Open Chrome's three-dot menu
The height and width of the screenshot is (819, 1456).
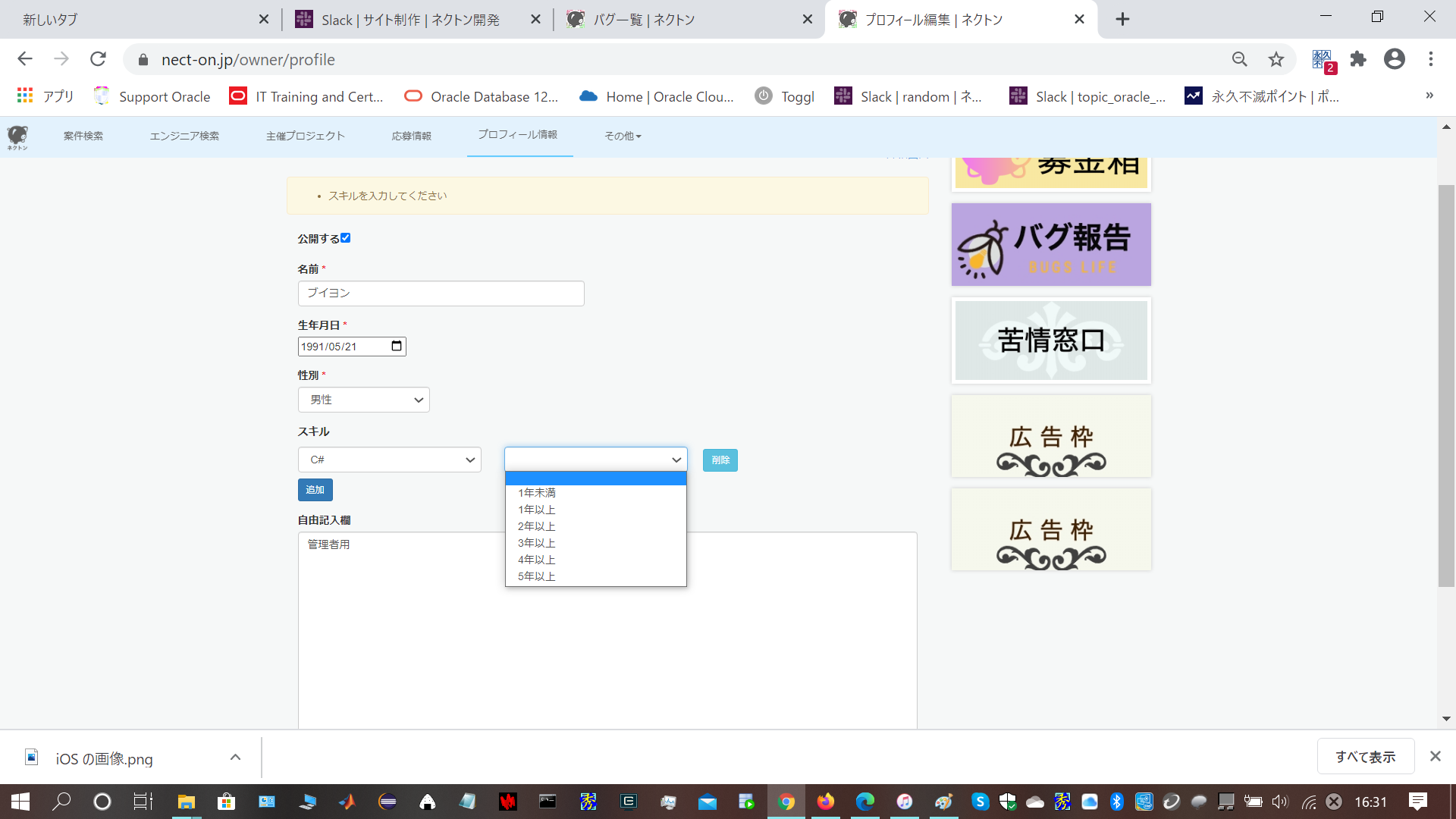click(x=1431, y=59)
